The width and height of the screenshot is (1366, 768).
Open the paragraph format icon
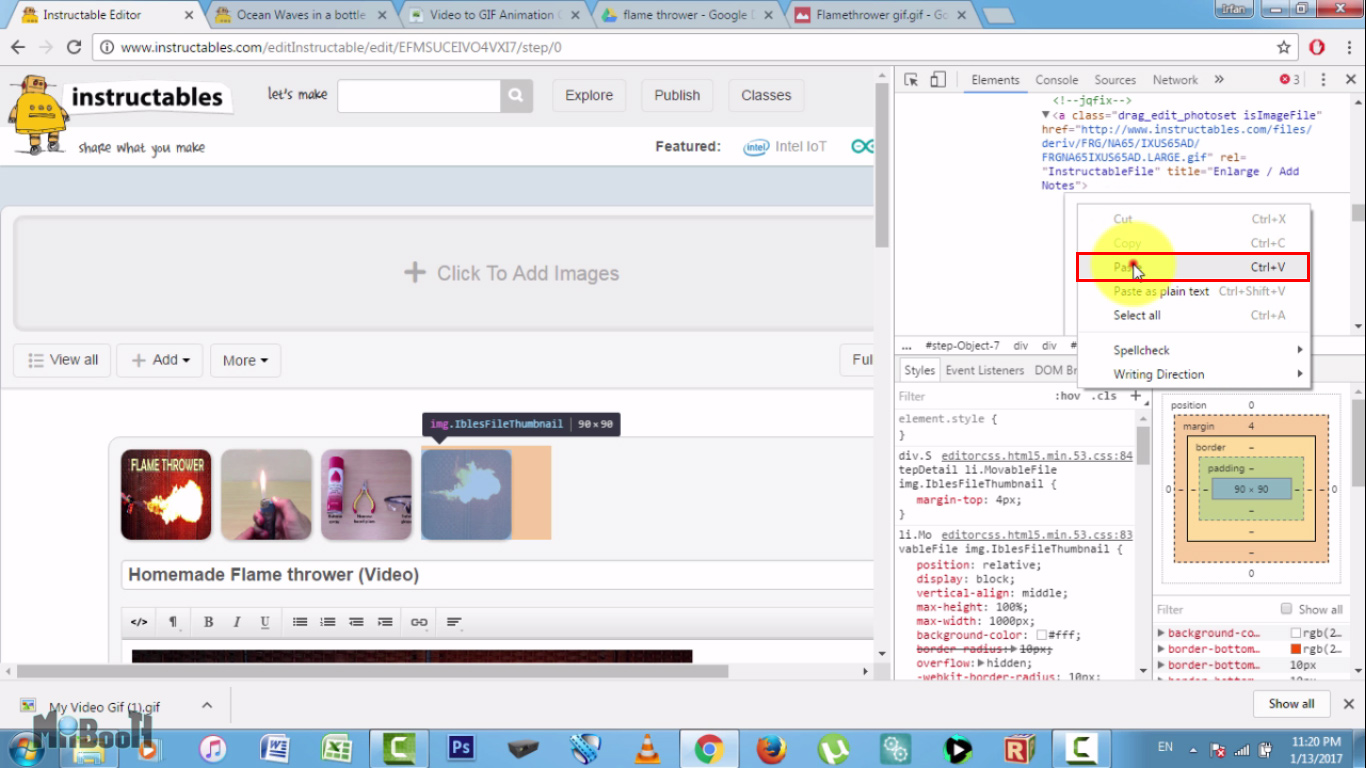pyautogui.click(x=173, y=622)
